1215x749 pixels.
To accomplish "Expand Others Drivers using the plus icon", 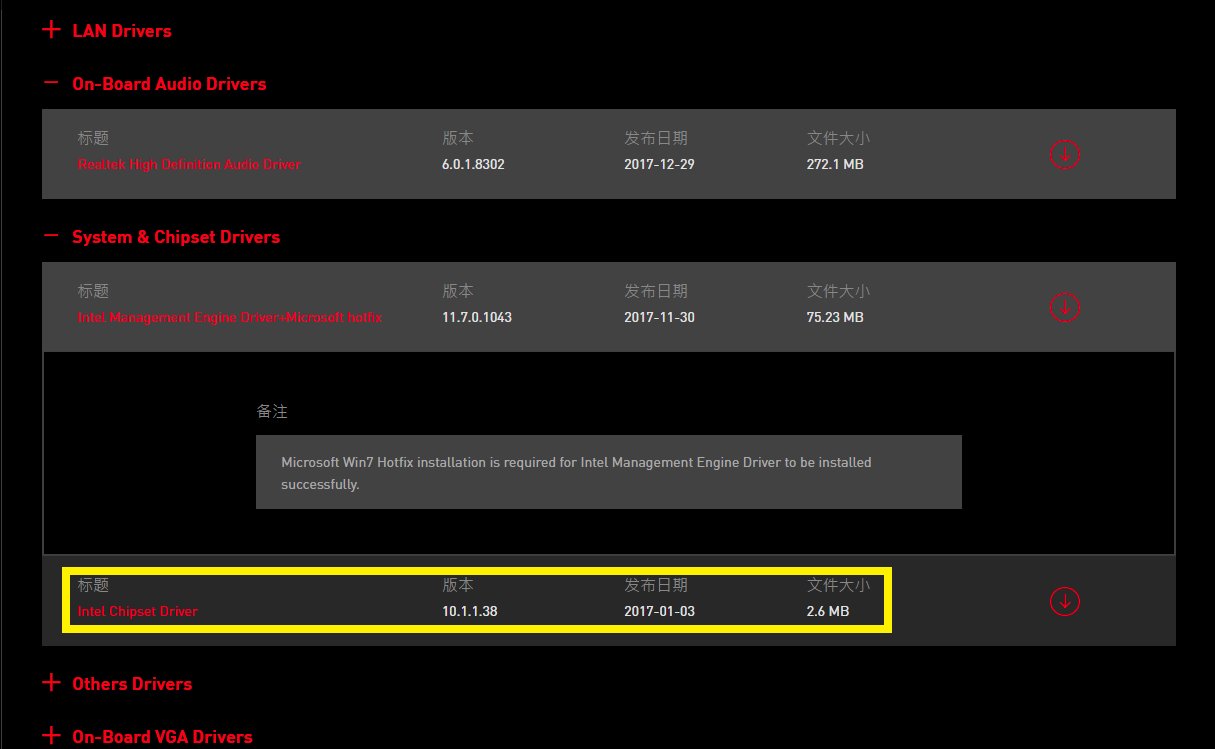I will [51, 683].
